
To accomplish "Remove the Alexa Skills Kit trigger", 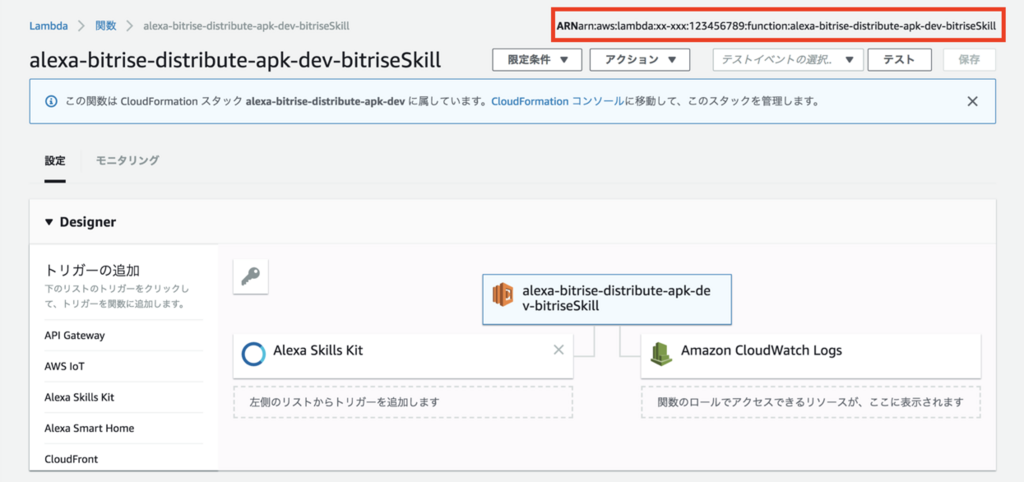I will (x=558, y=350).
